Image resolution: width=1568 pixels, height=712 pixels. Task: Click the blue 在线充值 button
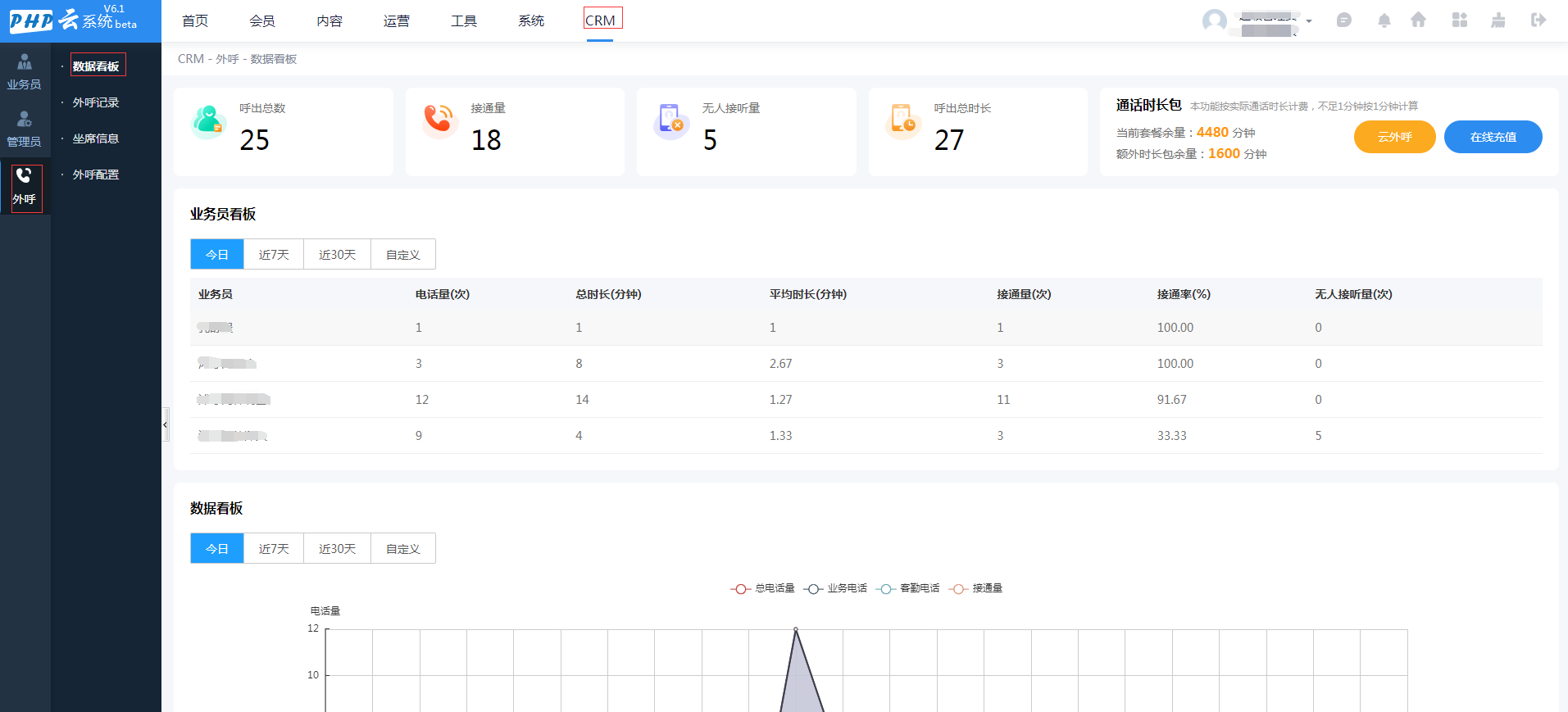coord(1493,137)
